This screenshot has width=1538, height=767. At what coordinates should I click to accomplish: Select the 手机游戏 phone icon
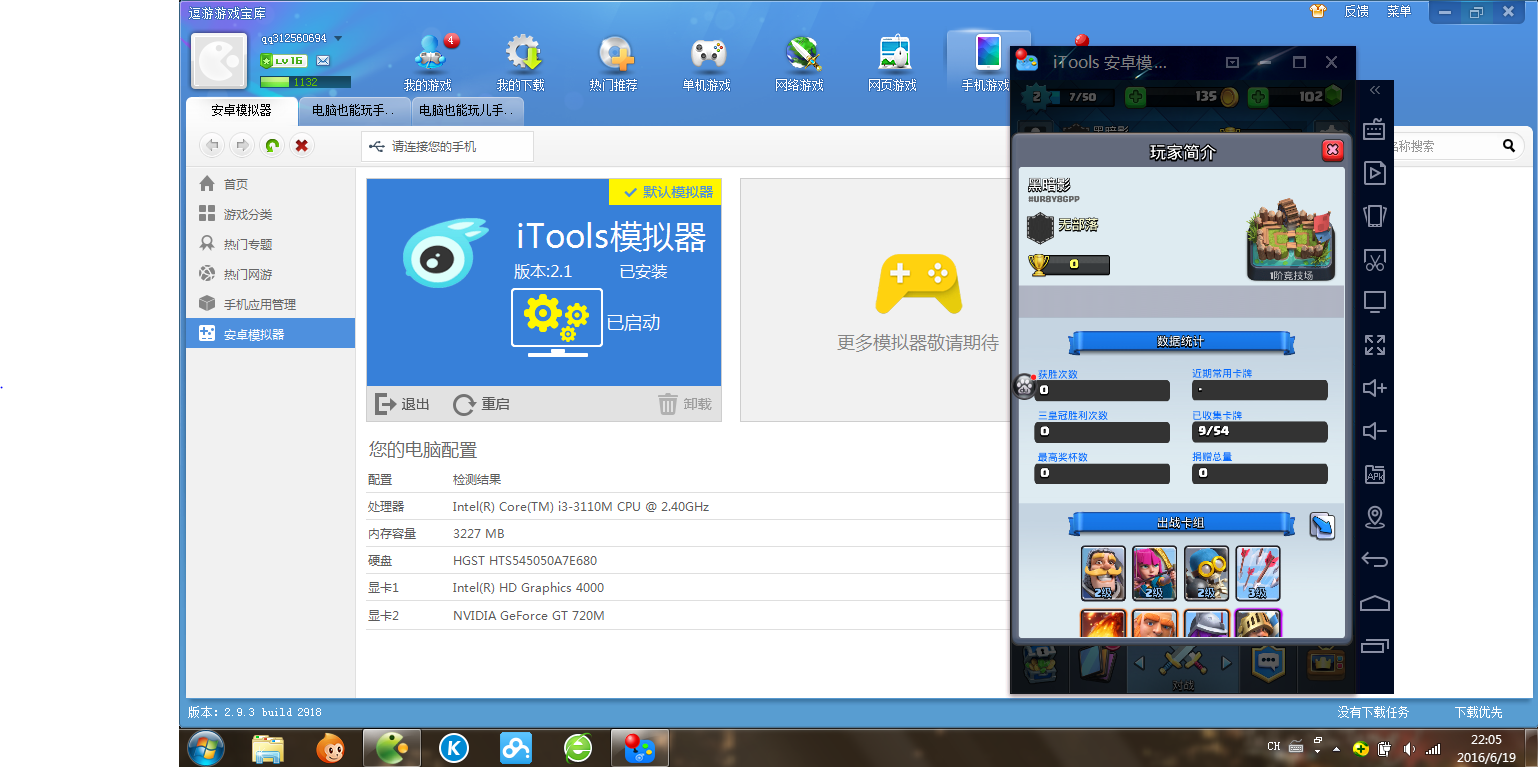986,53
